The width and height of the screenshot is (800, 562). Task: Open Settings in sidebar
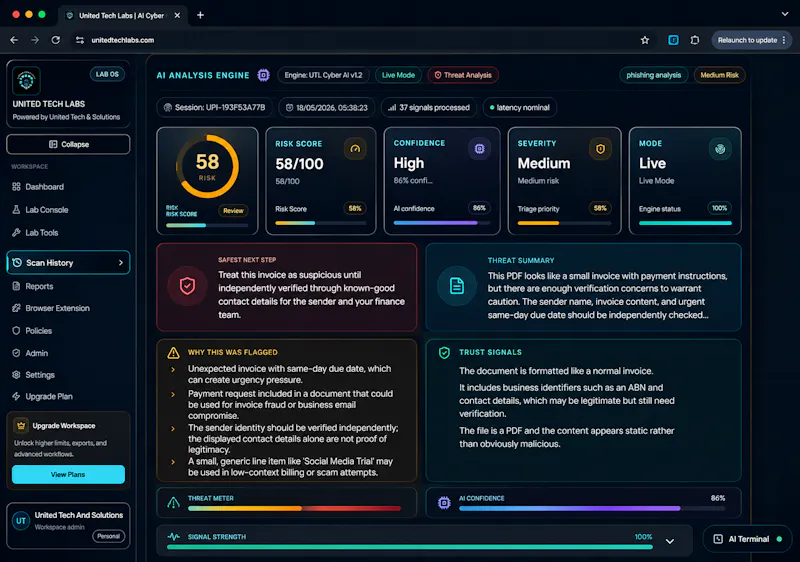pyautogui.click(x=68, y=375)
